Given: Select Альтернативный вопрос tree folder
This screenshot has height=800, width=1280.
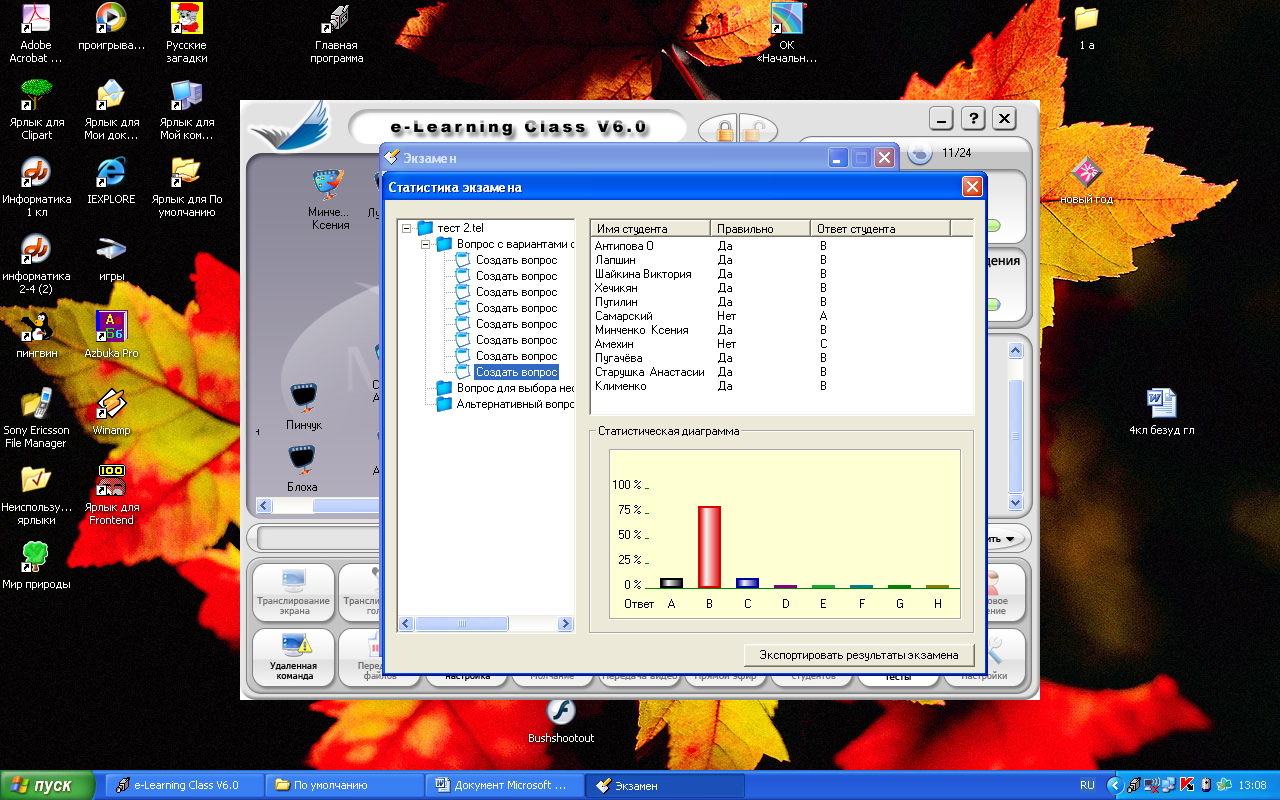Looking at the screenshot, I should coord(505,404).
